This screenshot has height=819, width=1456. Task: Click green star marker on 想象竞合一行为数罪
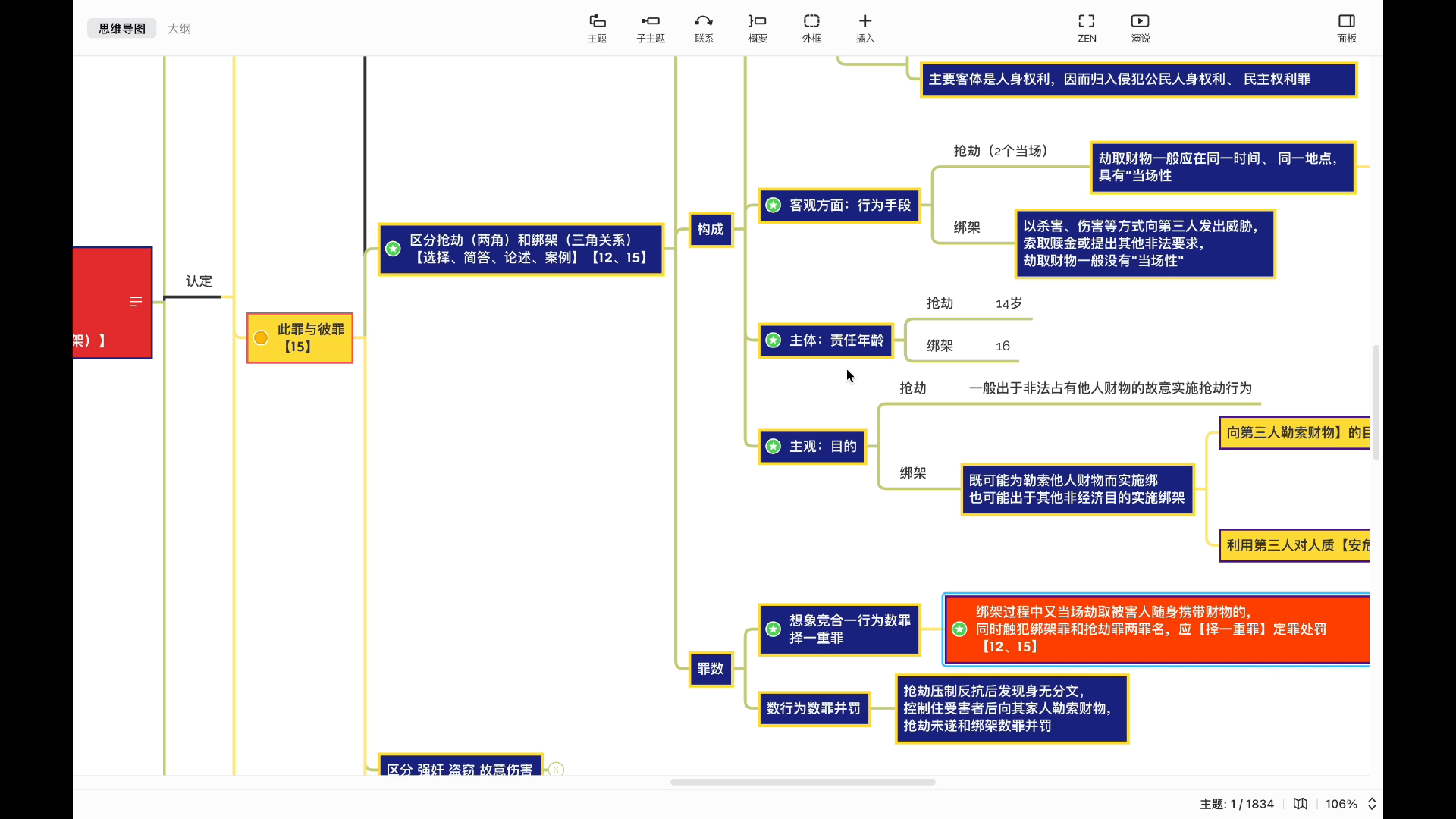(773, 629)
